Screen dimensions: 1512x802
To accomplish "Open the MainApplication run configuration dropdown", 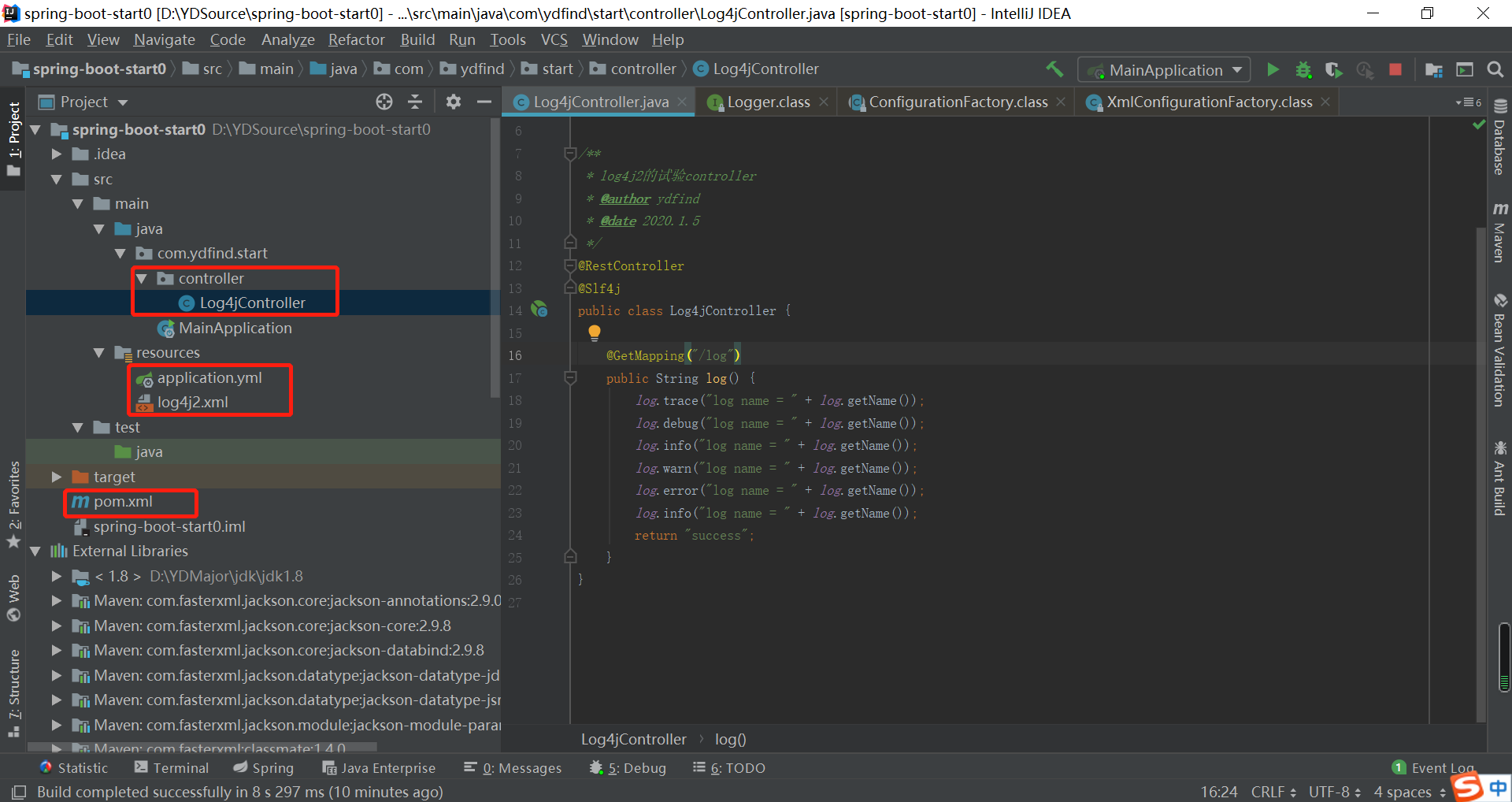I will pyautogui.click(x=1164, y=70).
